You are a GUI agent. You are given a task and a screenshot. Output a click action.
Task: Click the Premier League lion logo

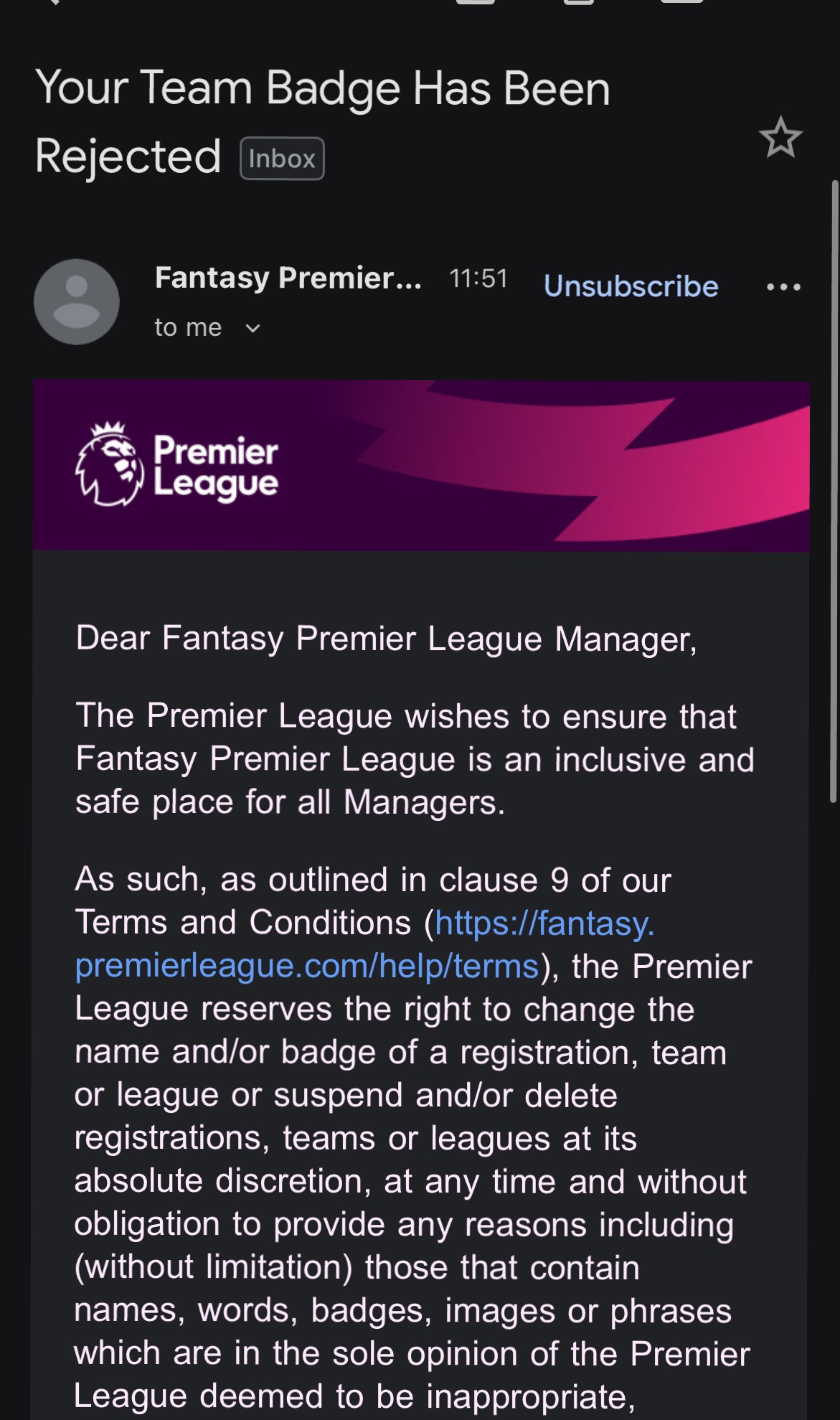click(110, 464)
